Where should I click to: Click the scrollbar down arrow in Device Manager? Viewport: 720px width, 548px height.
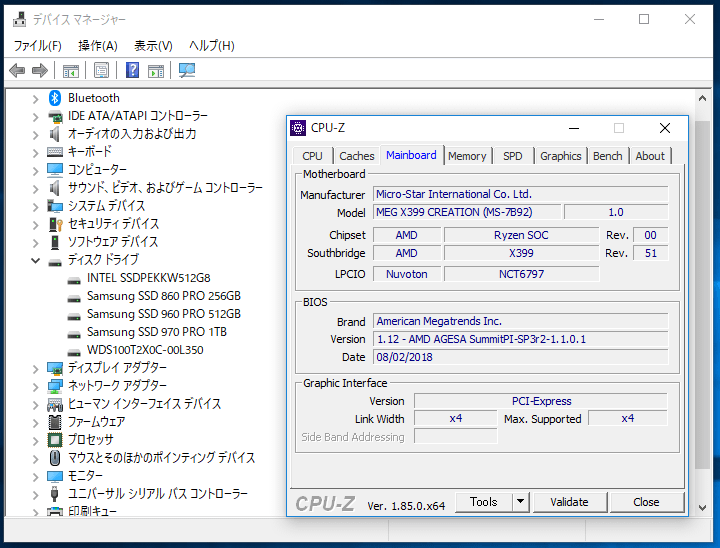click(702, 508)
